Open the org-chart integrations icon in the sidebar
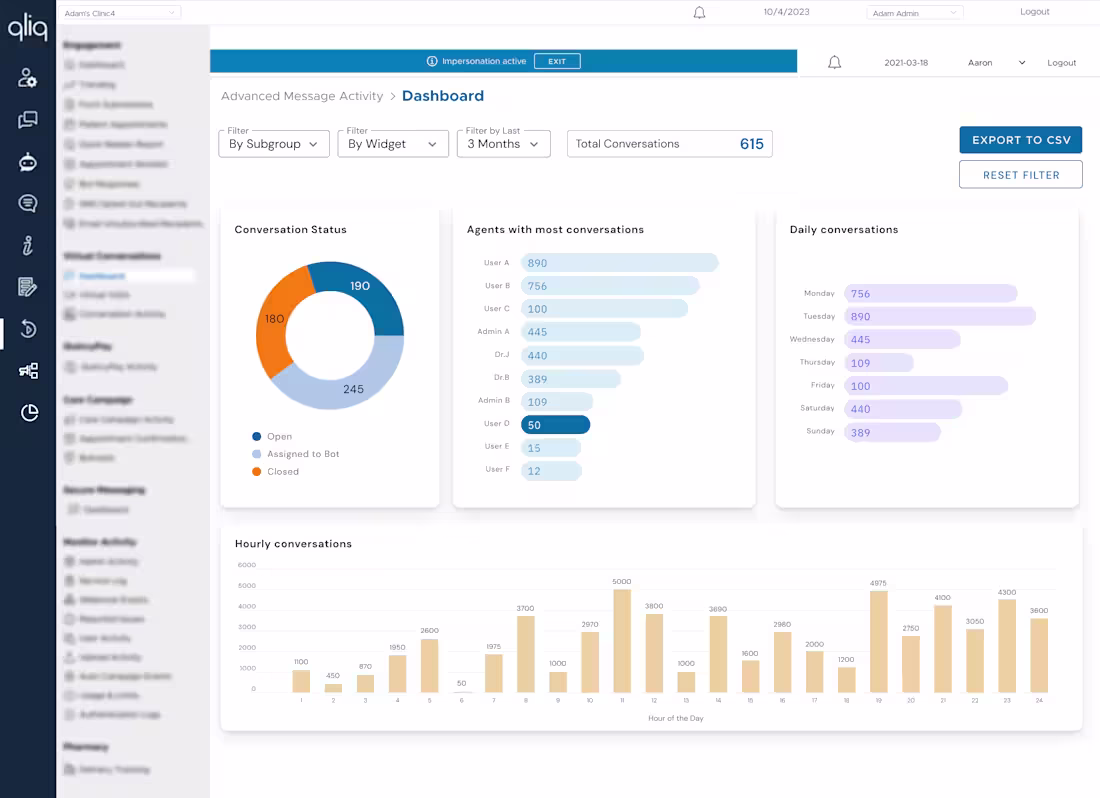This screenshot has height=798, width=1100. pyautogui.click(x=27, y=371)
